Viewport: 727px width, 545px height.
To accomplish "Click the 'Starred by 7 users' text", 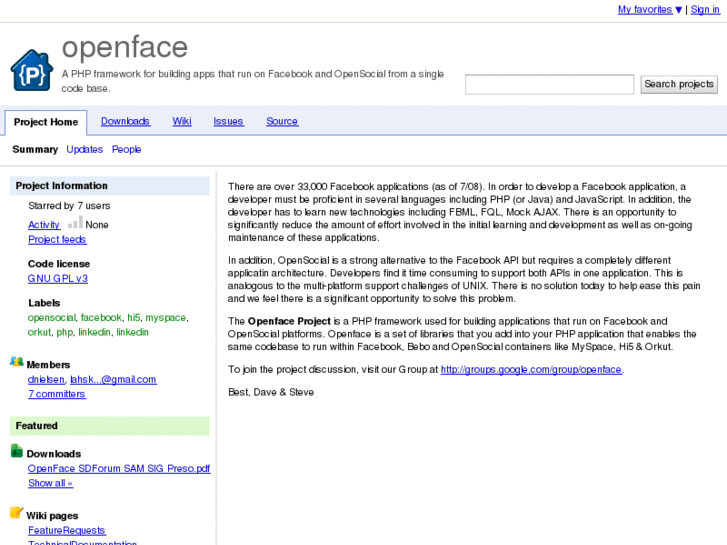I will [69, 206].
